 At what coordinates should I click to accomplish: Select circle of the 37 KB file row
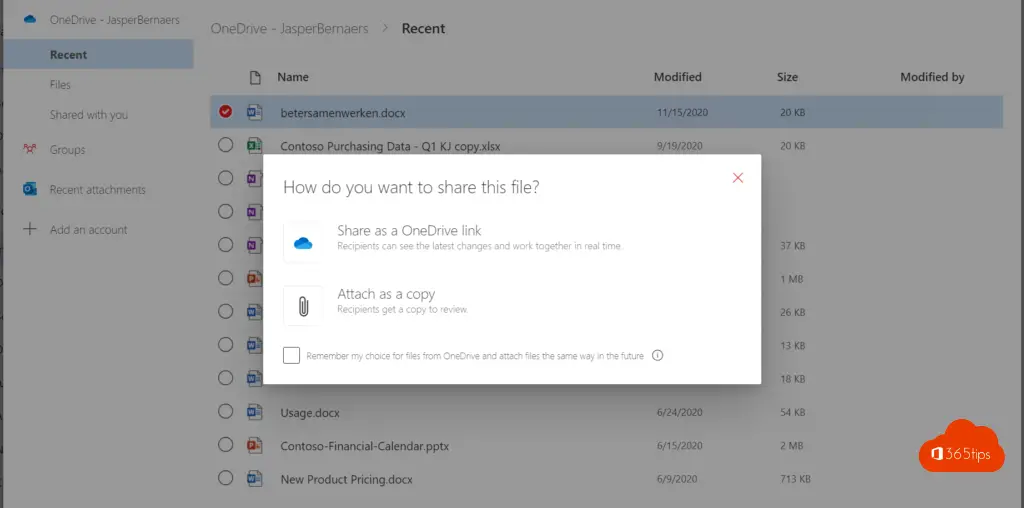point(225,245)
